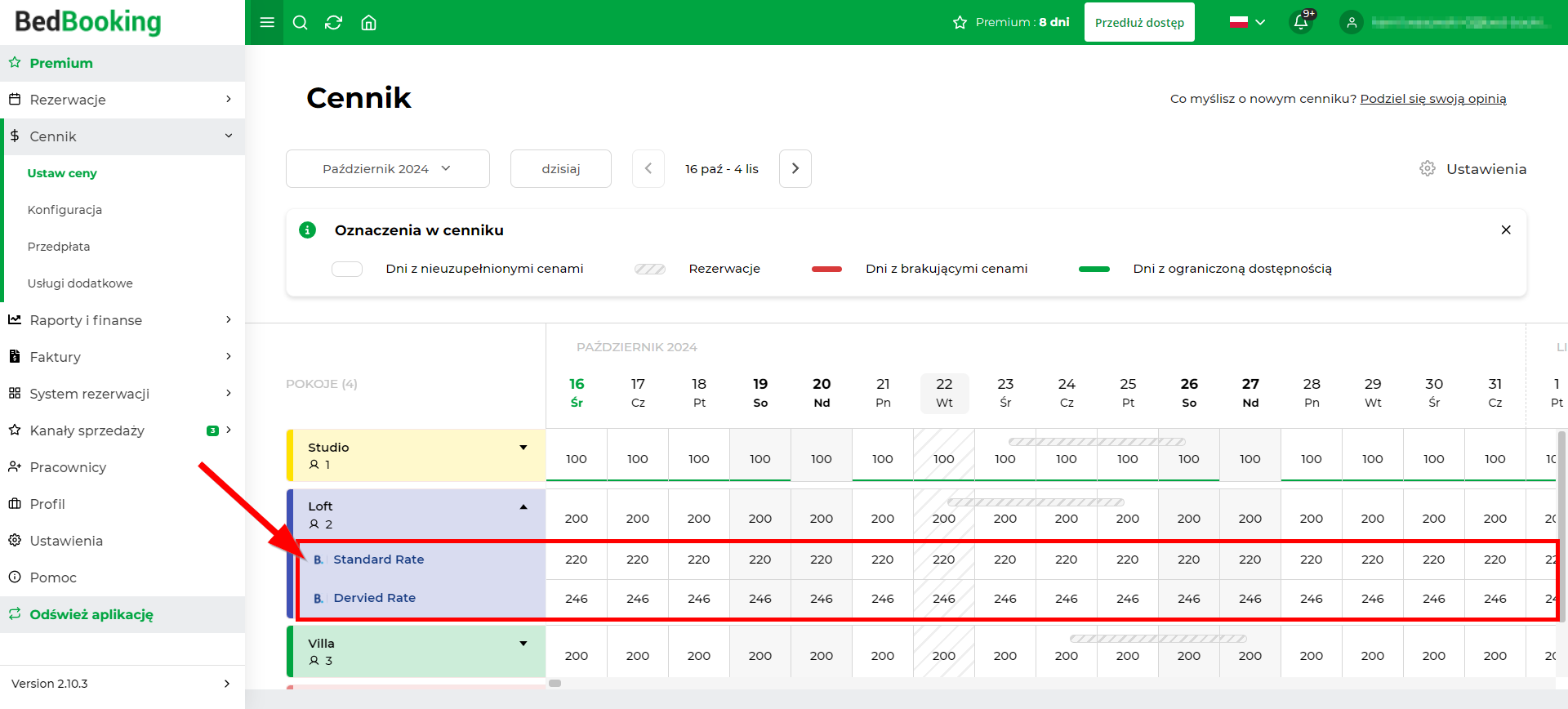Open the hamburger menu icon
The height and width of the screenshot is (709, 1568).
click(266, 22)
